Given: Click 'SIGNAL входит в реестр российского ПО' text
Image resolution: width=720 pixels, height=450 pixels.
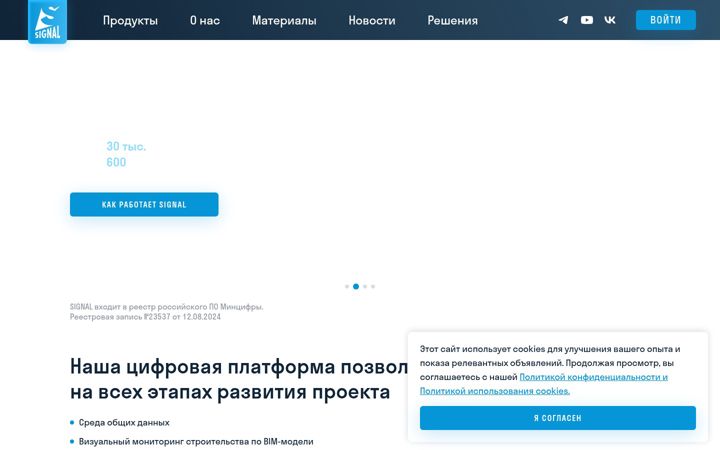Looking at the screenshot, I should coord(166,306).
